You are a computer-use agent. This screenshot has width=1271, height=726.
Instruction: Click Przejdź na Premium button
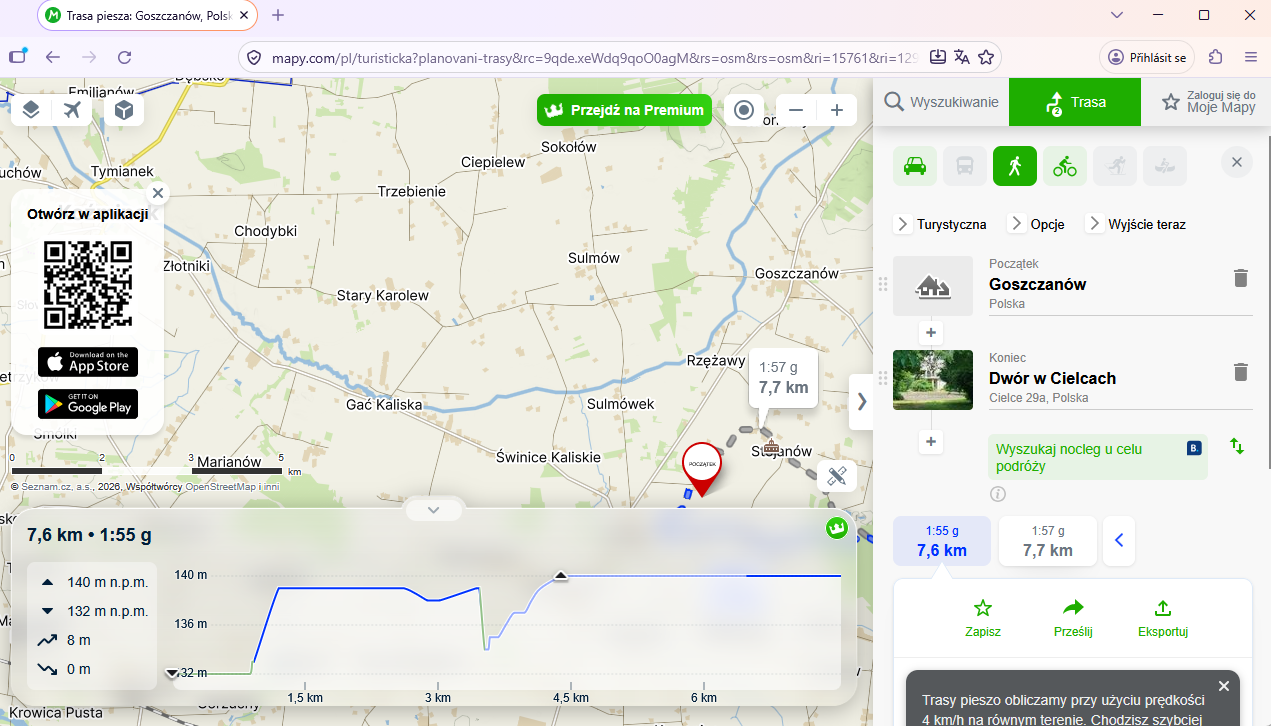tap(624, 110)
